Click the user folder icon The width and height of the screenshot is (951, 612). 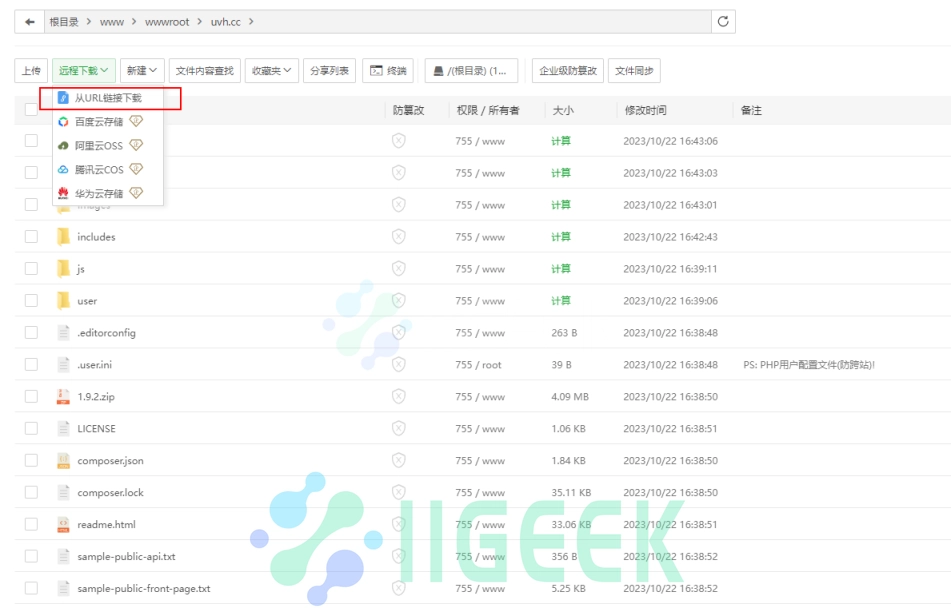(x=64, y=301)
